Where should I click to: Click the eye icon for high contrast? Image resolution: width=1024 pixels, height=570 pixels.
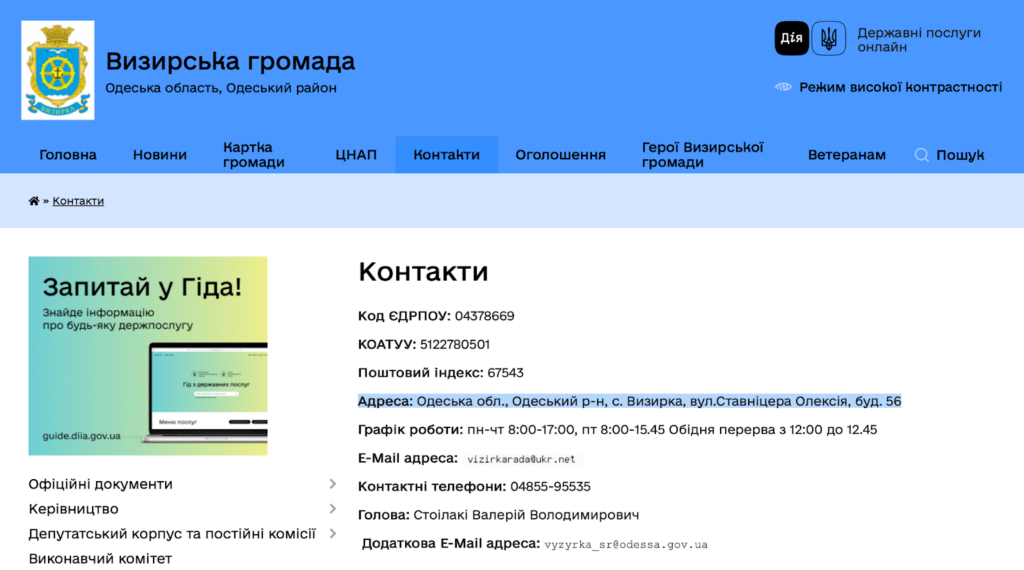coord(783,87)
